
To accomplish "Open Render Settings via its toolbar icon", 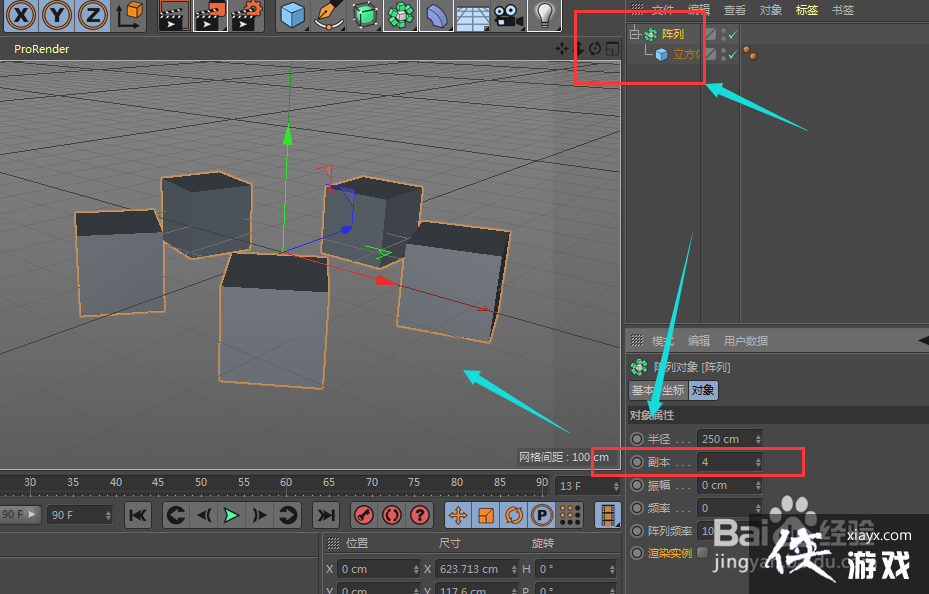I will tap(245, 15).
